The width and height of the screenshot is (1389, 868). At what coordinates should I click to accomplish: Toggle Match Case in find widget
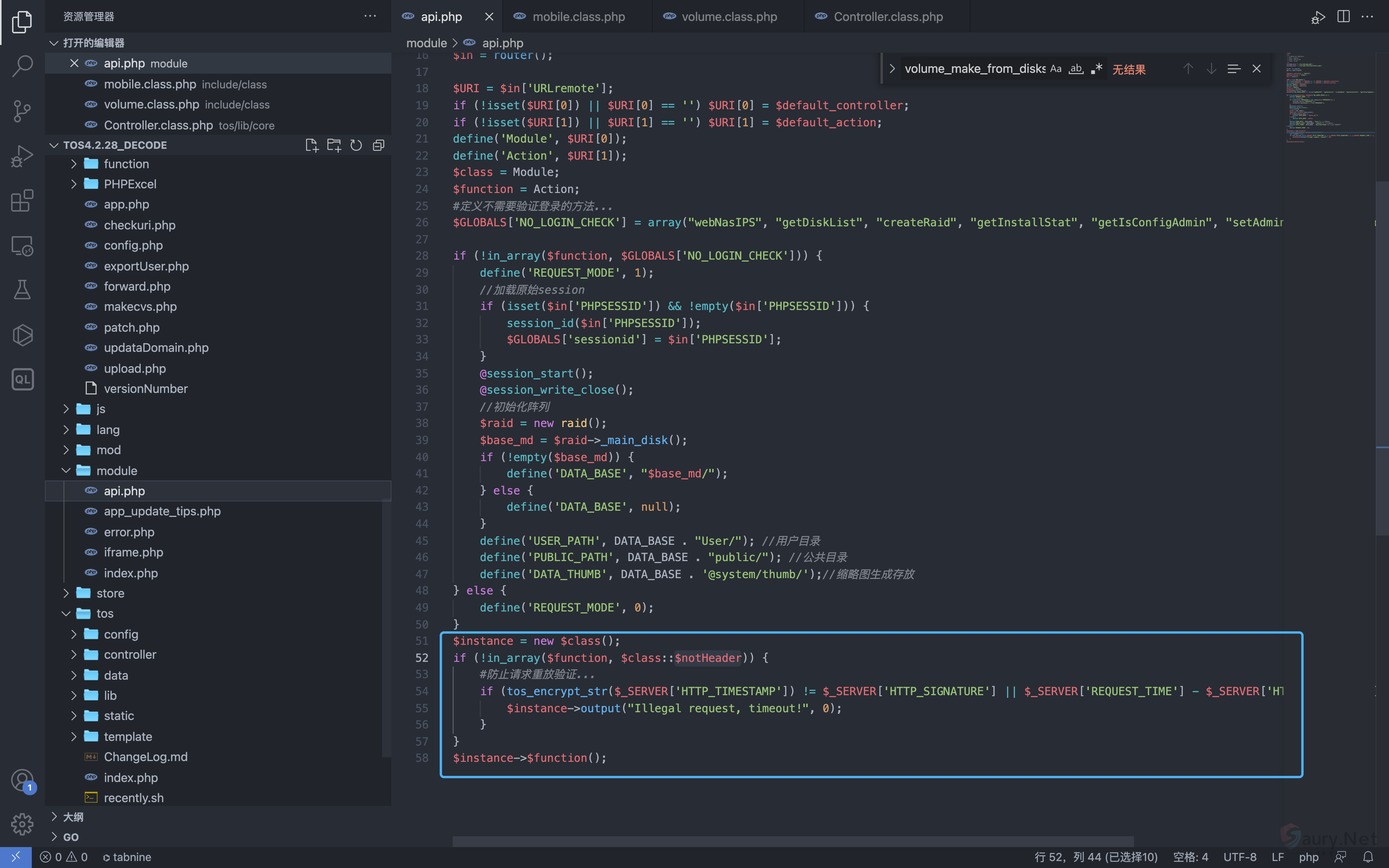[1056, 69]
